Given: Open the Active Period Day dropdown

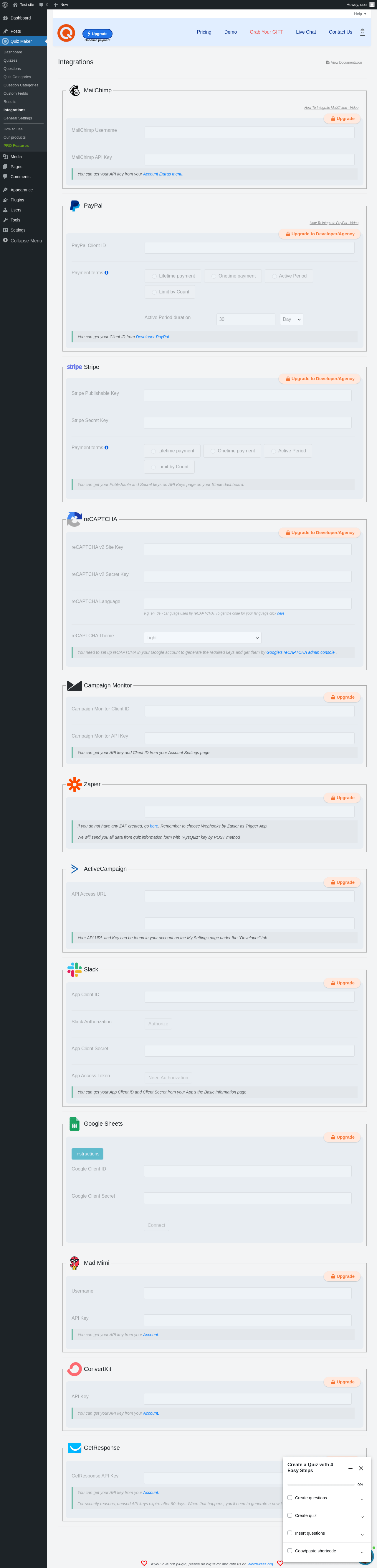Looking at the screenshot, I should click(291, 319).
